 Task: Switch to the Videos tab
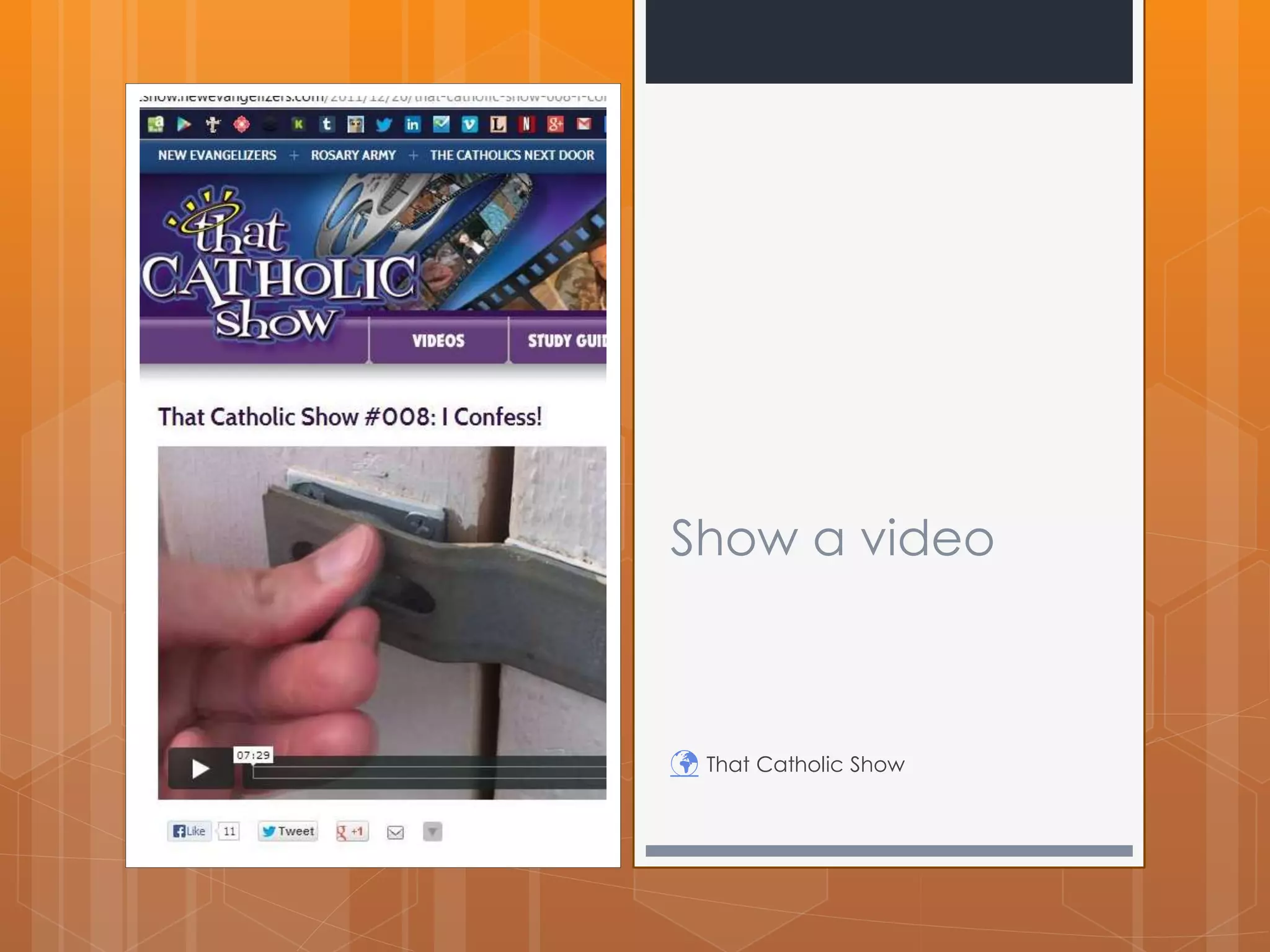pyautogui.click(x=438, y=340)
